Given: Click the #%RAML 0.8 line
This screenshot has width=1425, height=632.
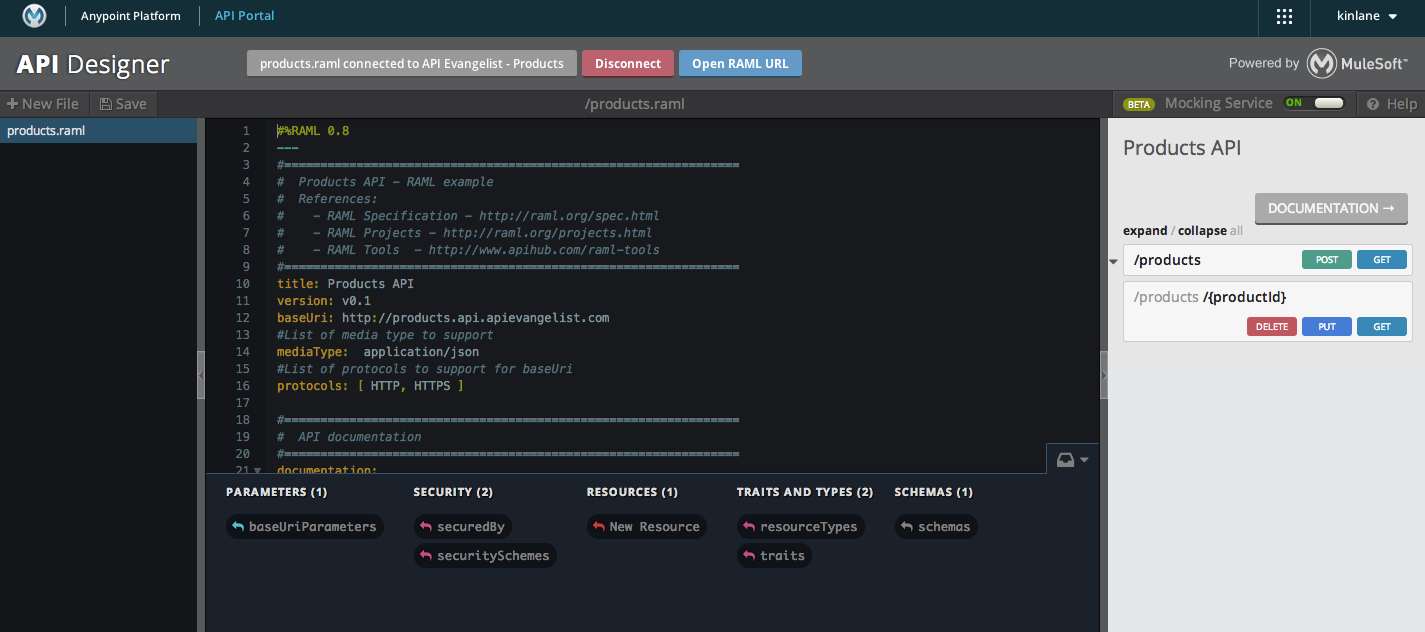Looking at the screenshot, I should coord(313,131).
